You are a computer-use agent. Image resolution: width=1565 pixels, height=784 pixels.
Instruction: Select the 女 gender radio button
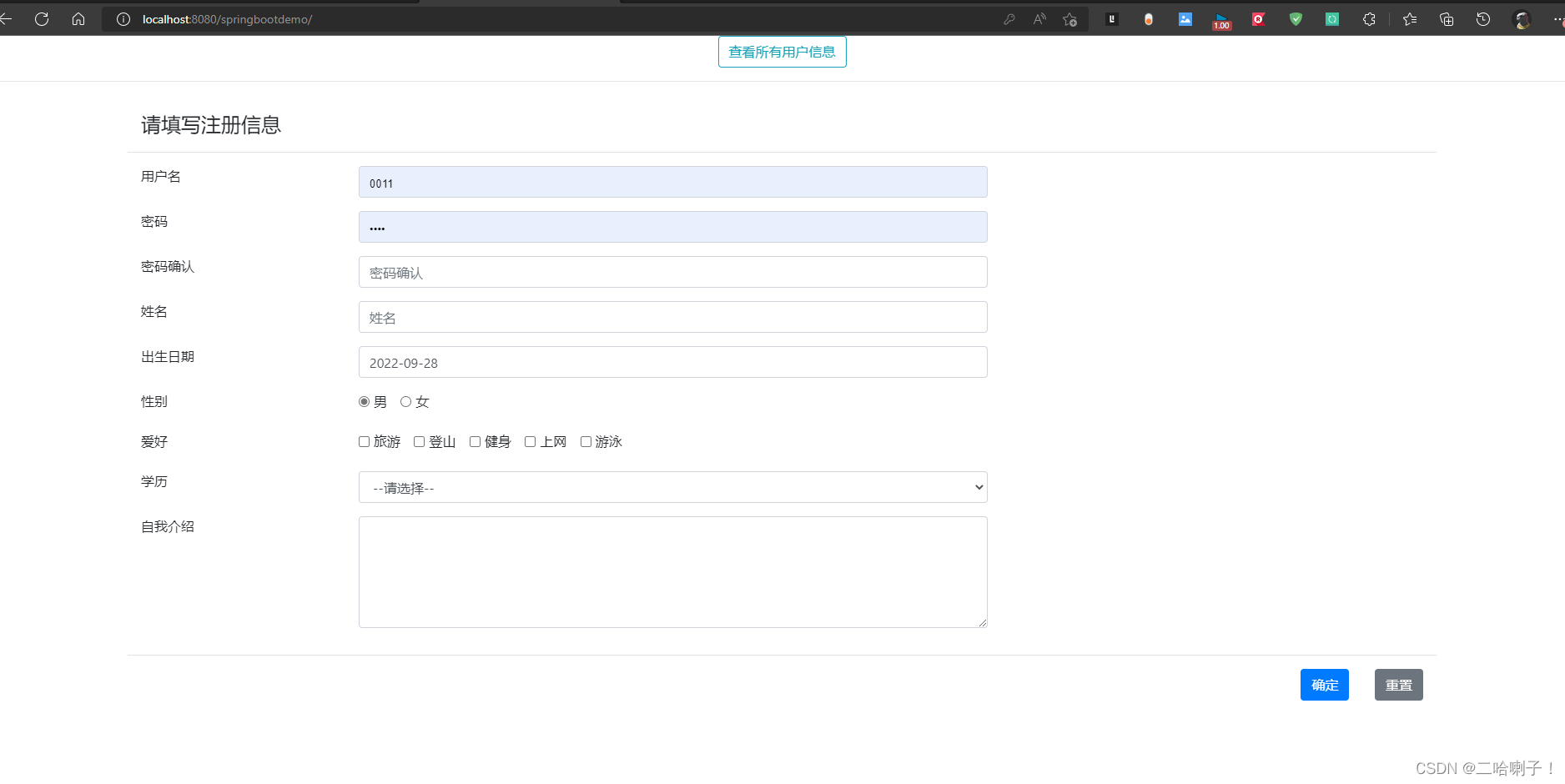(405, 402)
